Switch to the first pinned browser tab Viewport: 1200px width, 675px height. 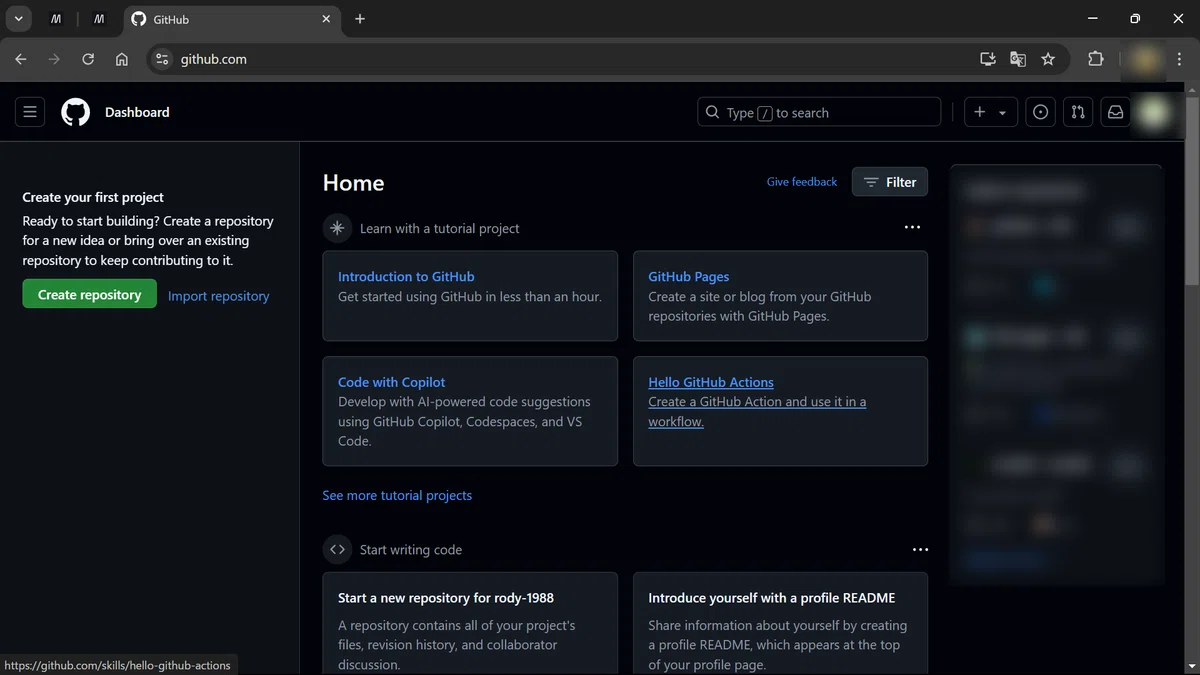point(56,19)
